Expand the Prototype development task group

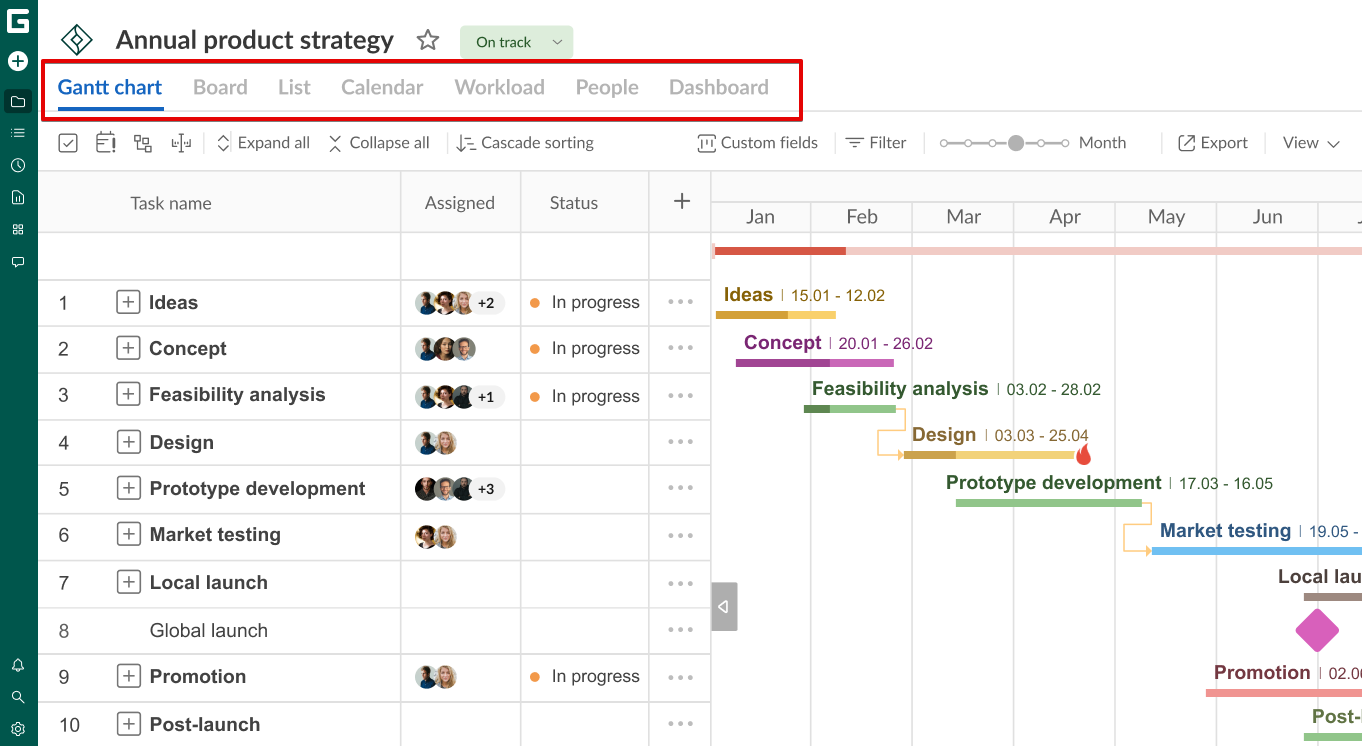point(128,488)
